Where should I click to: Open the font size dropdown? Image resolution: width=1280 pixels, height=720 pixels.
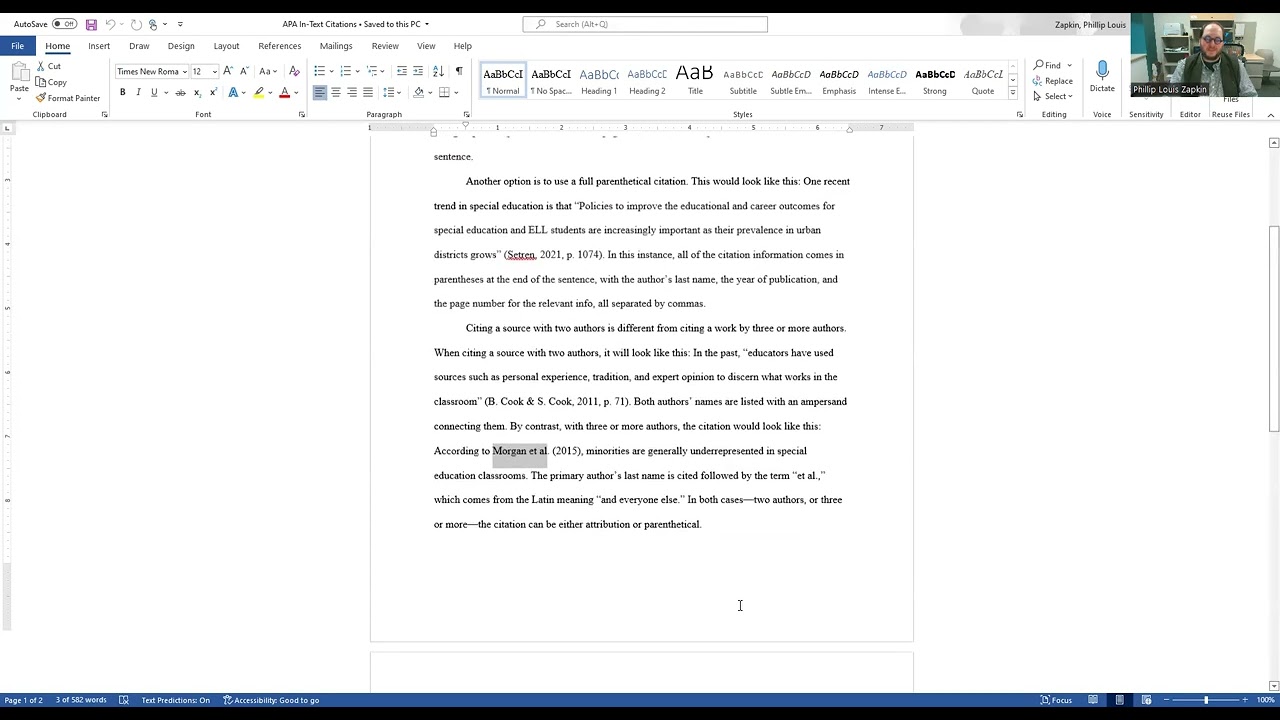[x=214, y=71]
